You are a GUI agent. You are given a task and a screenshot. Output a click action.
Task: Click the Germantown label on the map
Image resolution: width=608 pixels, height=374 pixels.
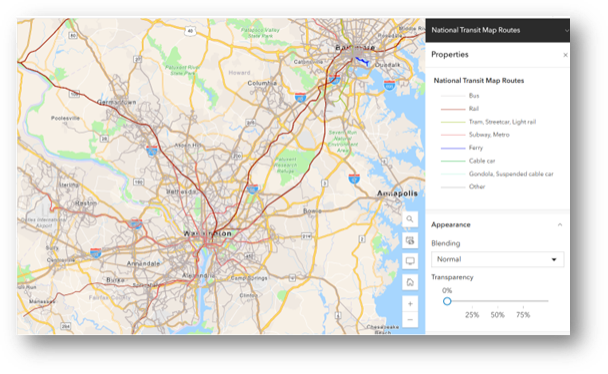coord(117,102)
